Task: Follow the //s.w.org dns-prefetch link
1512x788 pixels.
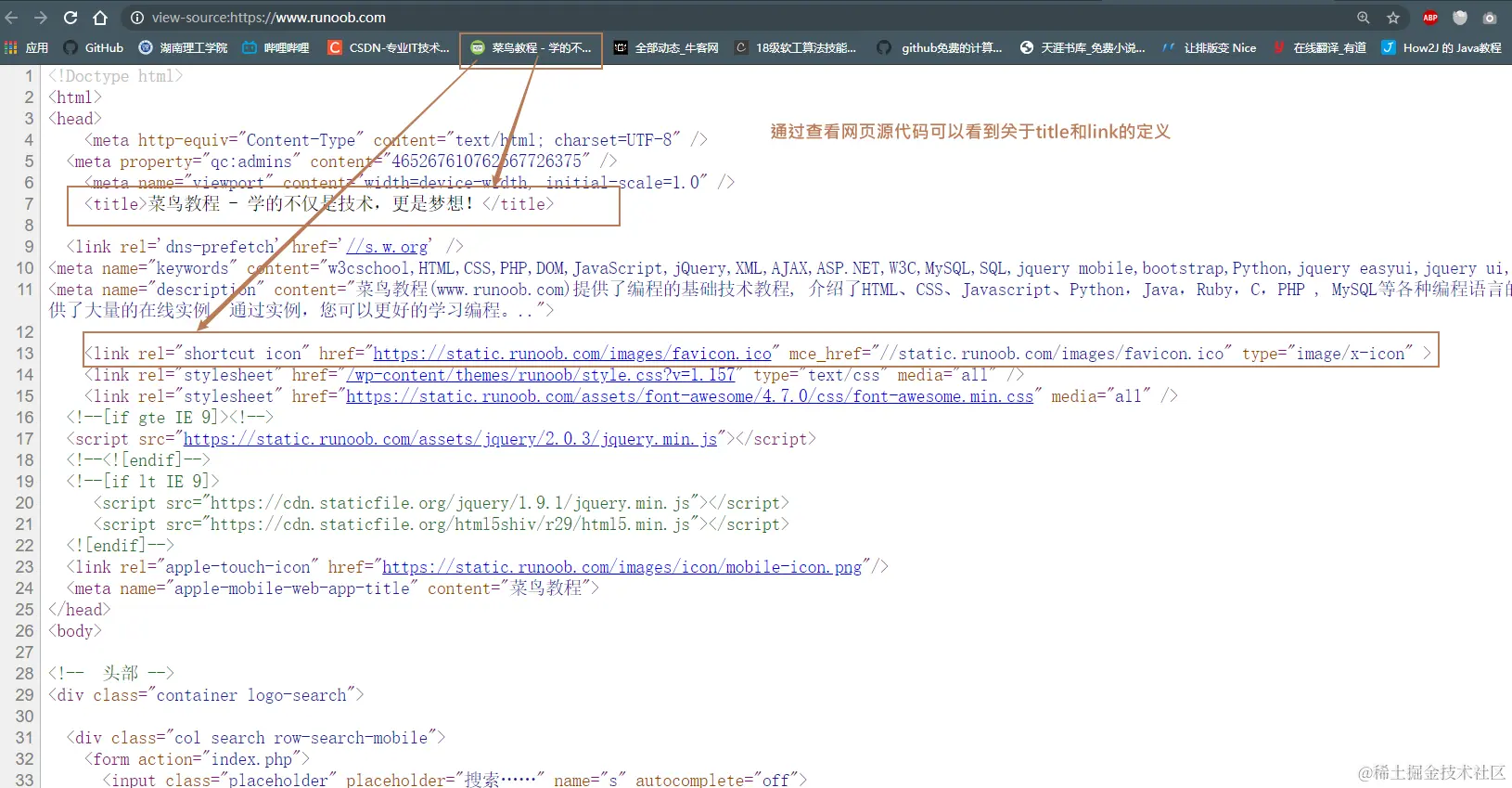Action: (388, 247)
